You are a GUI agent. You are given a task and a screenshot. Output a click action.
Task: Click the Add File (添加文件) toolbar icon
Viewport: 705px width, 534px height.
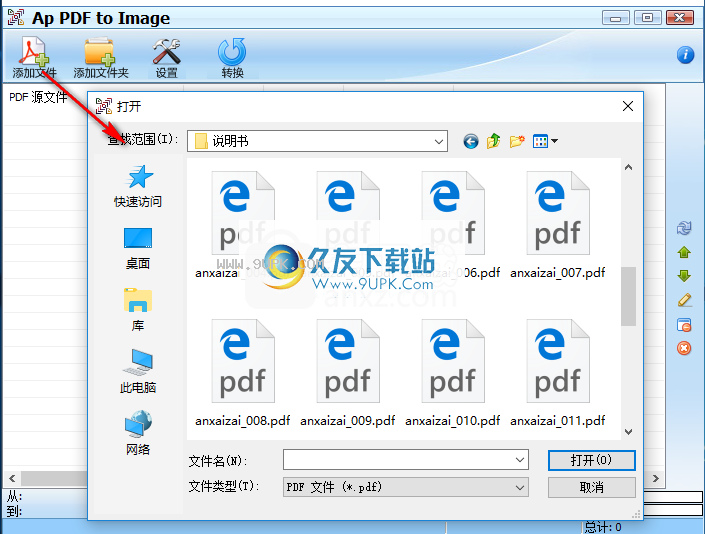pos(34,58)
